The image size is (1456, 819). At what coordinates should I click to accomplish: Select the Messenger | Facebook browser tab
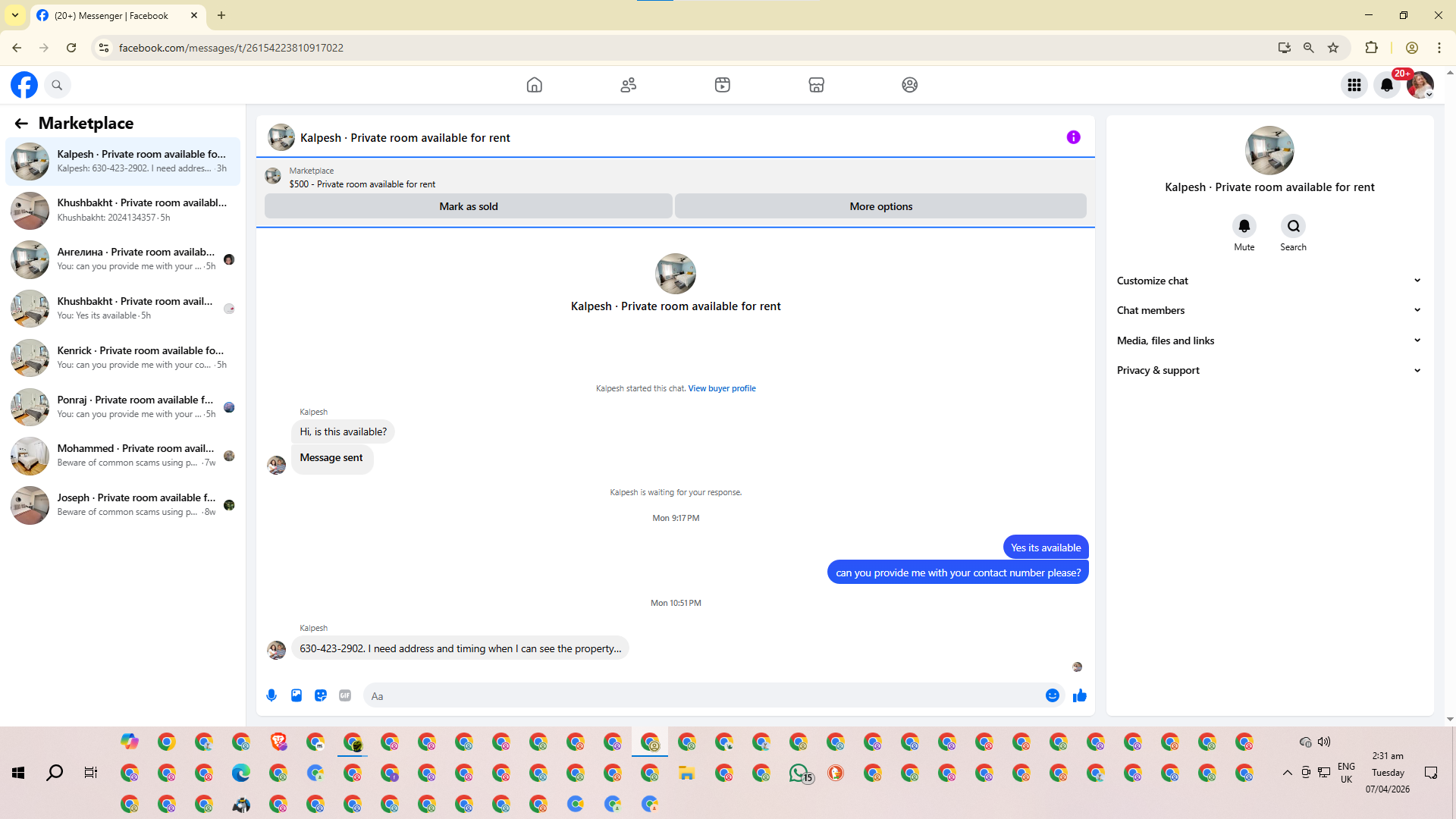click(x=118, y=16)
